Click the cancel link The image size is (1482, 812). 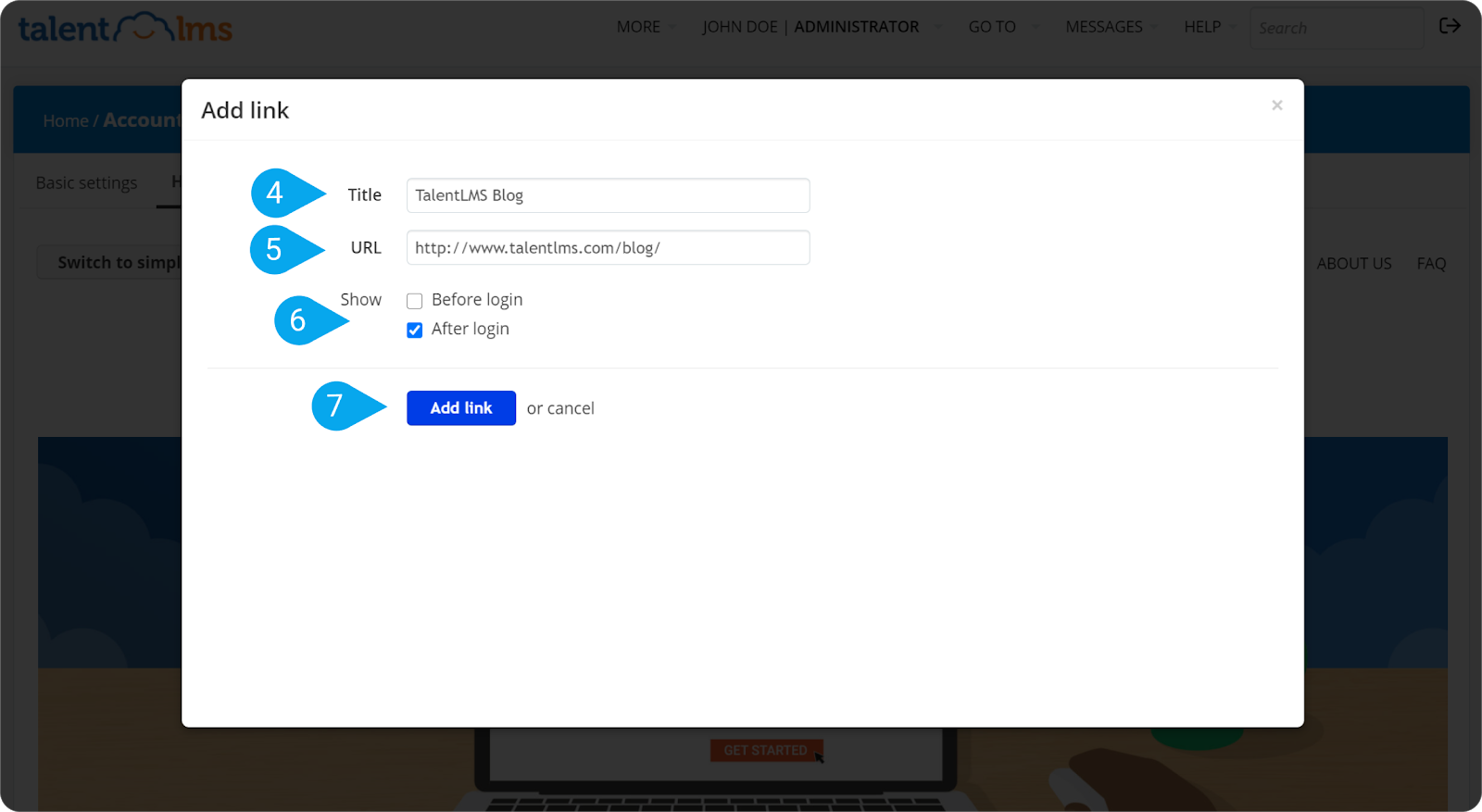(571, 408)
